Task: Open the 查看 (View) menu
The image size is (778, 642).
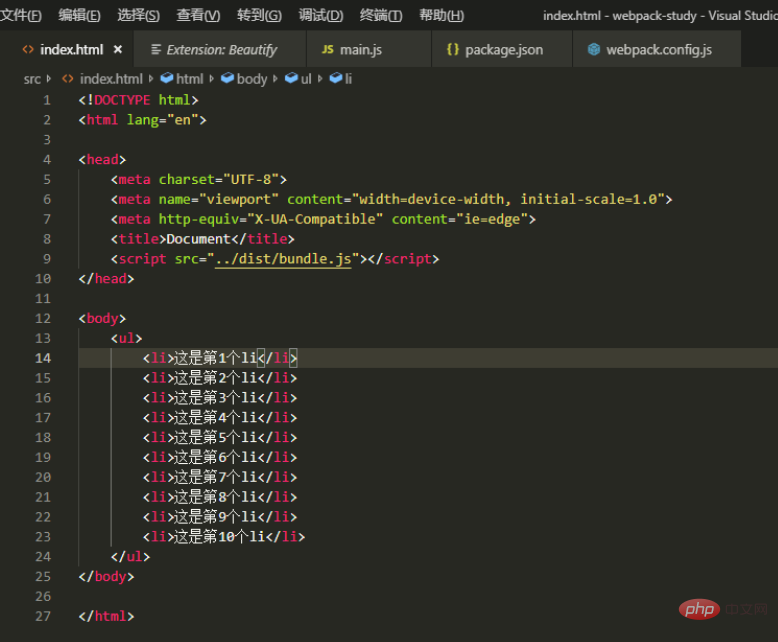Action: [x=198, y=15]
